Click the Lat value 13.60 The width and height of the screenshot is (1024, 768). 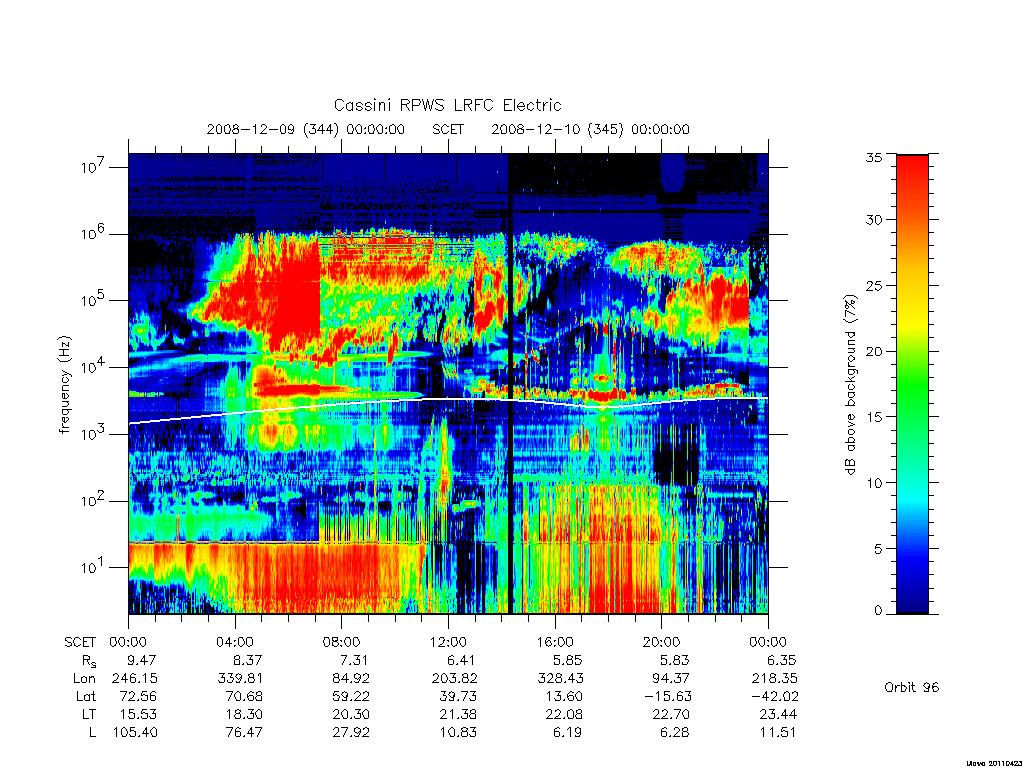click(565, 696)
